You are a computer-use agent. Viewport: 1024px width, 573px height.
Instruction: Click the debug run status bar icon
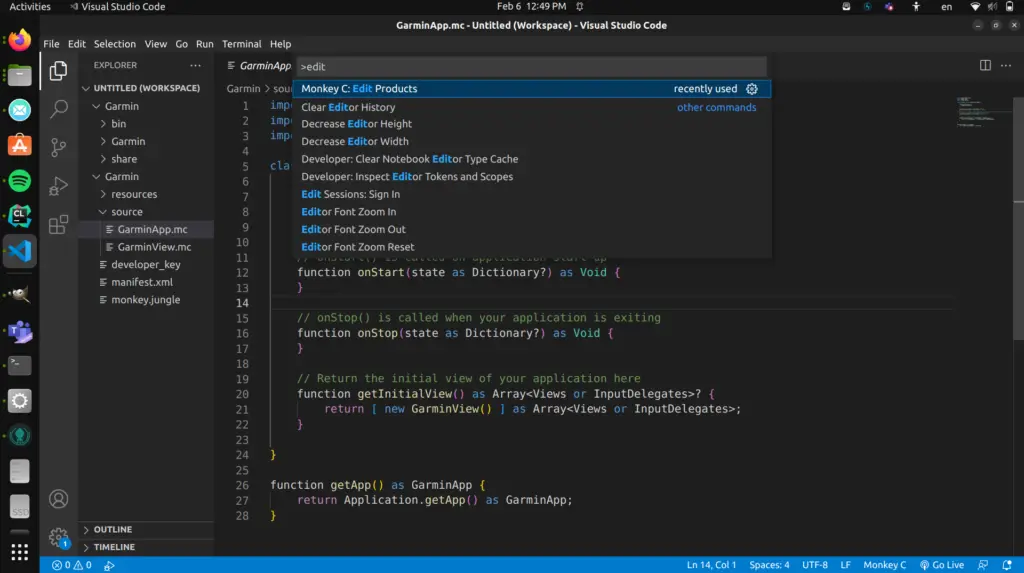pos(109,565)
